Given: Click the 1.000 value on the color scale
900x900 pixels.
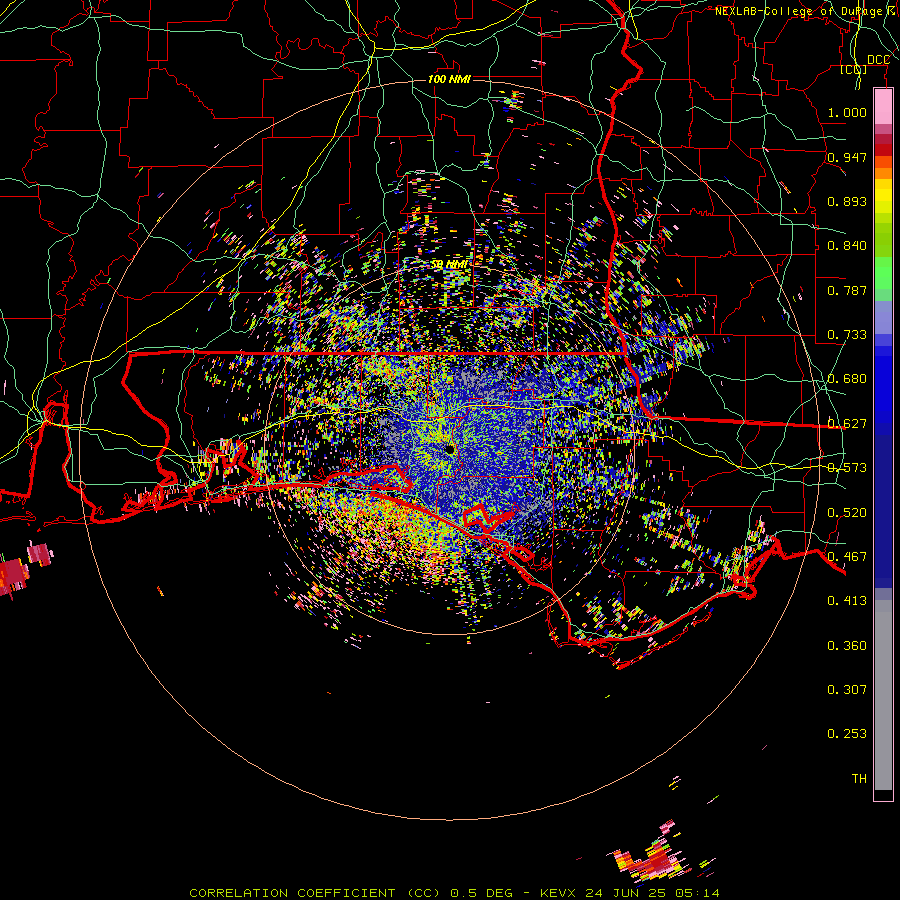Looking at the screenshot, I should tap(847, 112).
